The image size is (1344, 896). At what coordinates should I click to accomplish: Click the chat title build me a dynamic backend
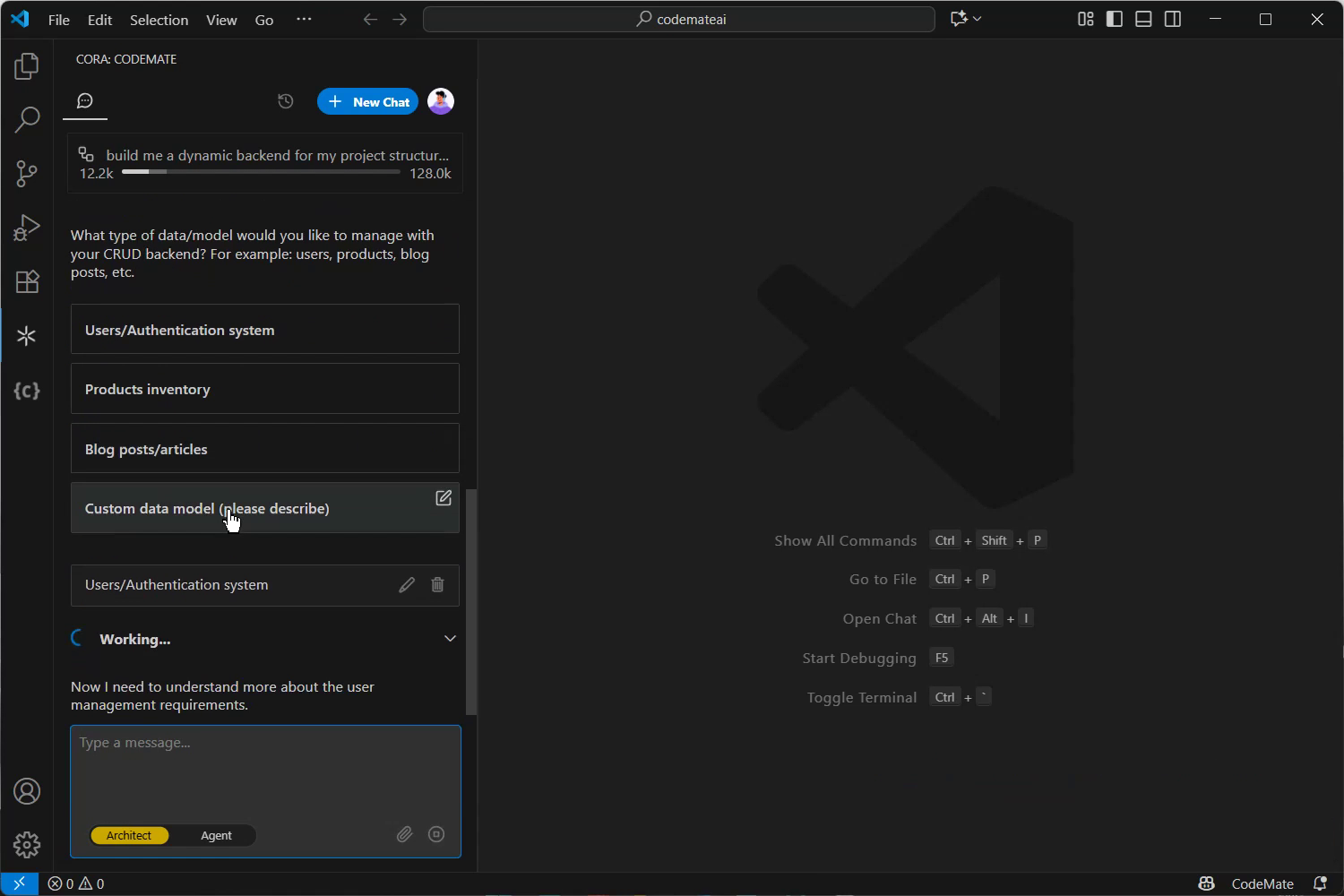277,155
